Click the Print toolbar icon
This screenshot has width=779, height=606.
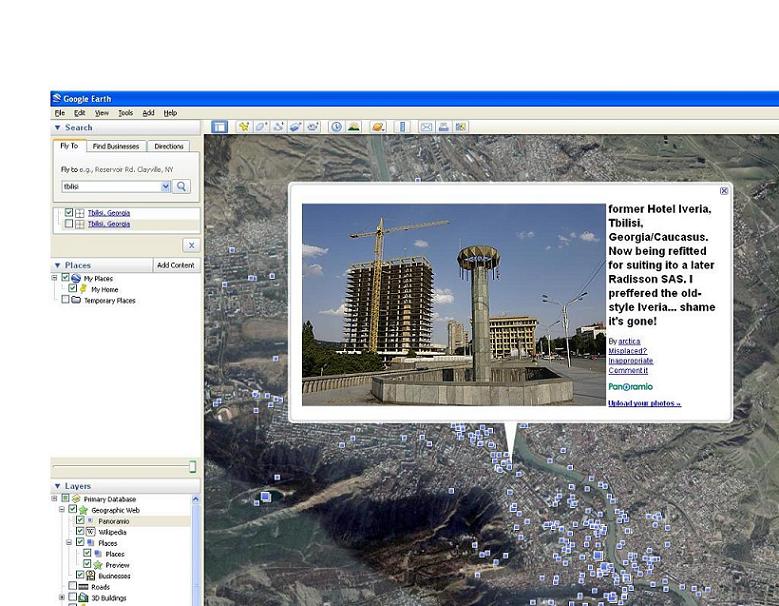[444, 127]
